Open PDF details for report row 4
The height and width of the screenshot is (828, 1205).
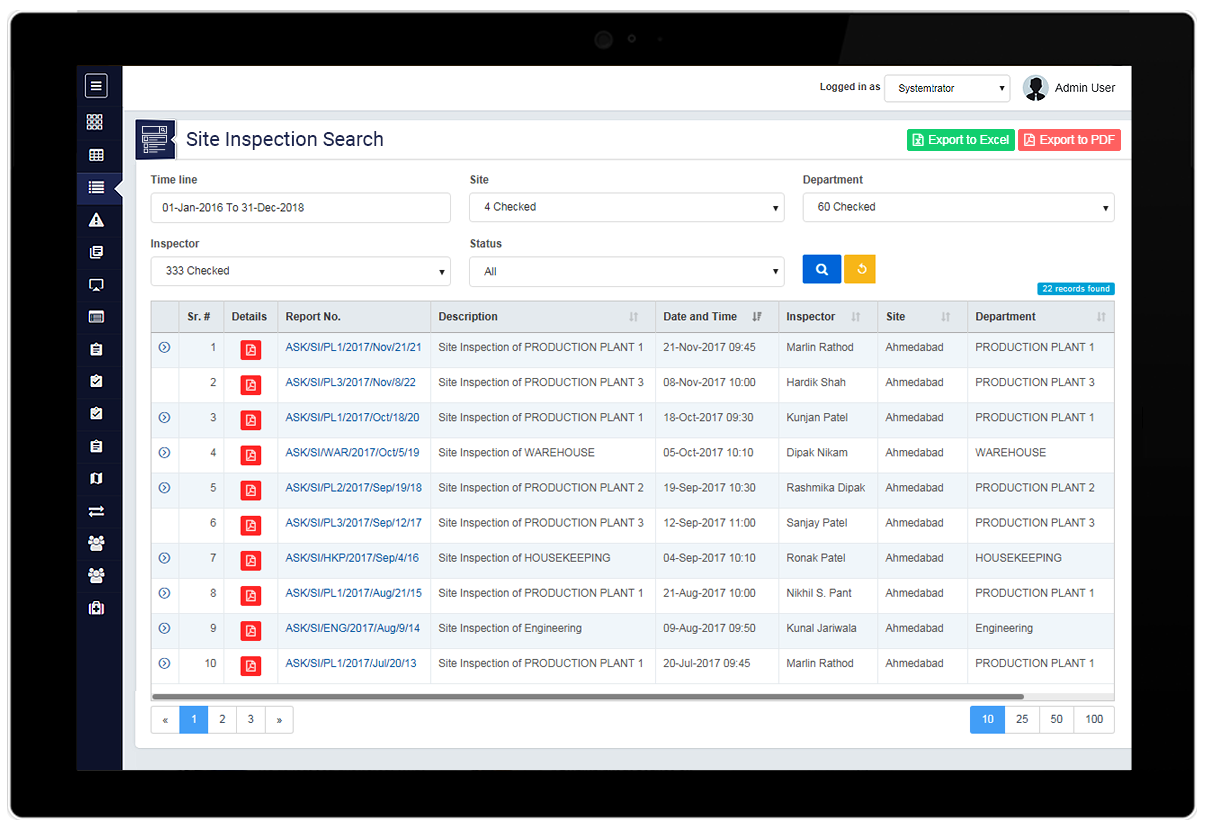click(250, 454)
